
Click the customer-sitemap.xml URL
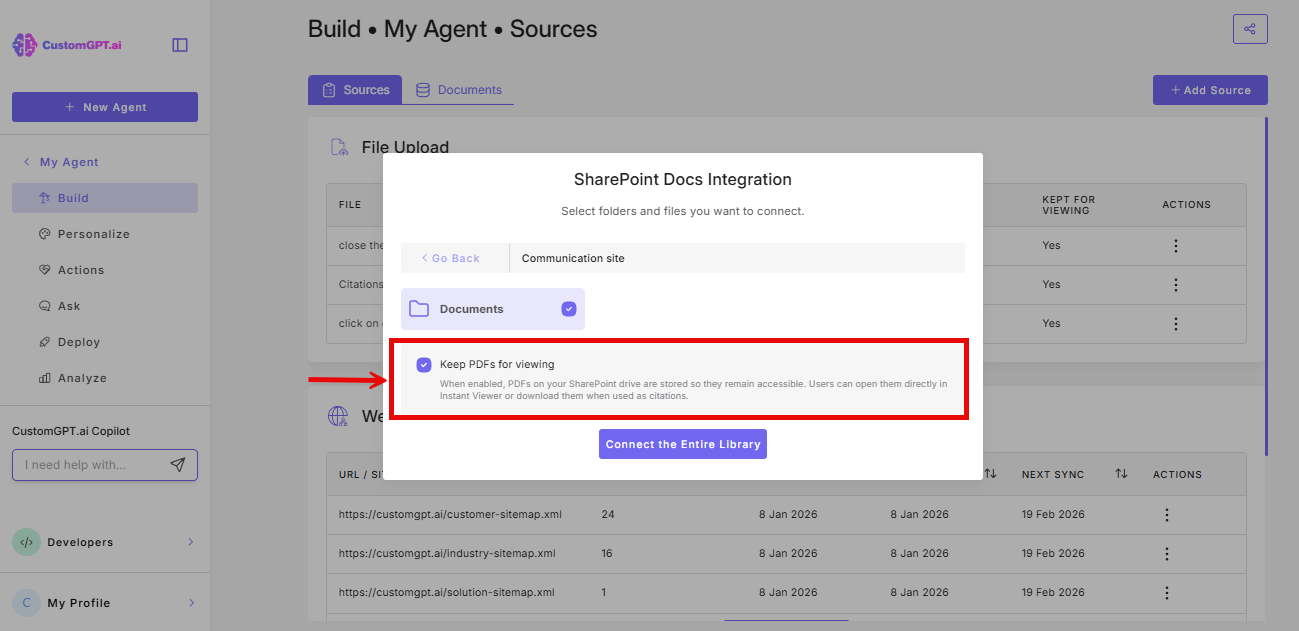[450, 515]
